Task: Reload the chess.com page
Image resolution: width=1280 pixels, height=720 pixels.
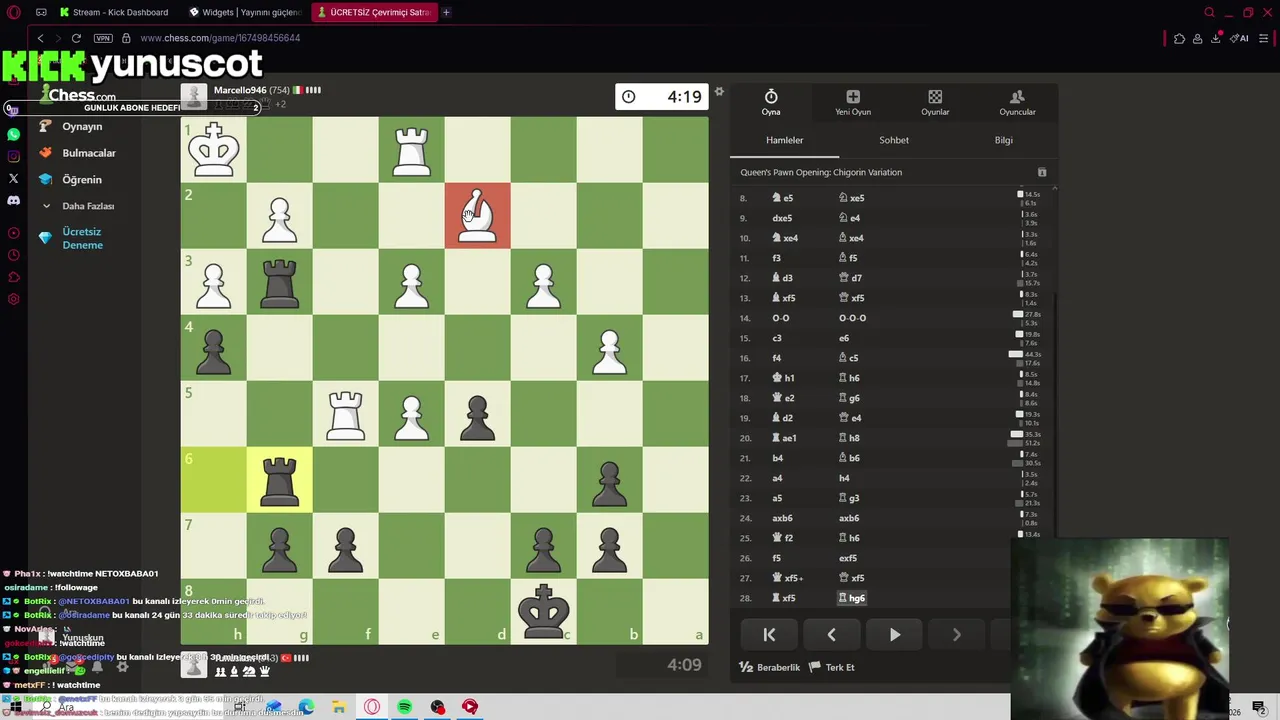Action: tap(76, 38)
